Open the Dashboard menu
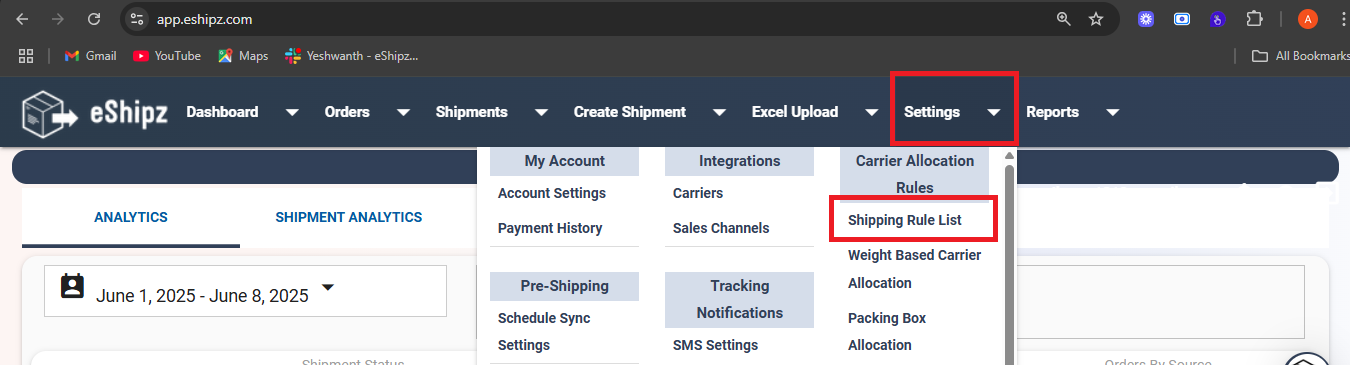Image resolution: width=1350 pixels, height=365 pixels. click(222, 112)
